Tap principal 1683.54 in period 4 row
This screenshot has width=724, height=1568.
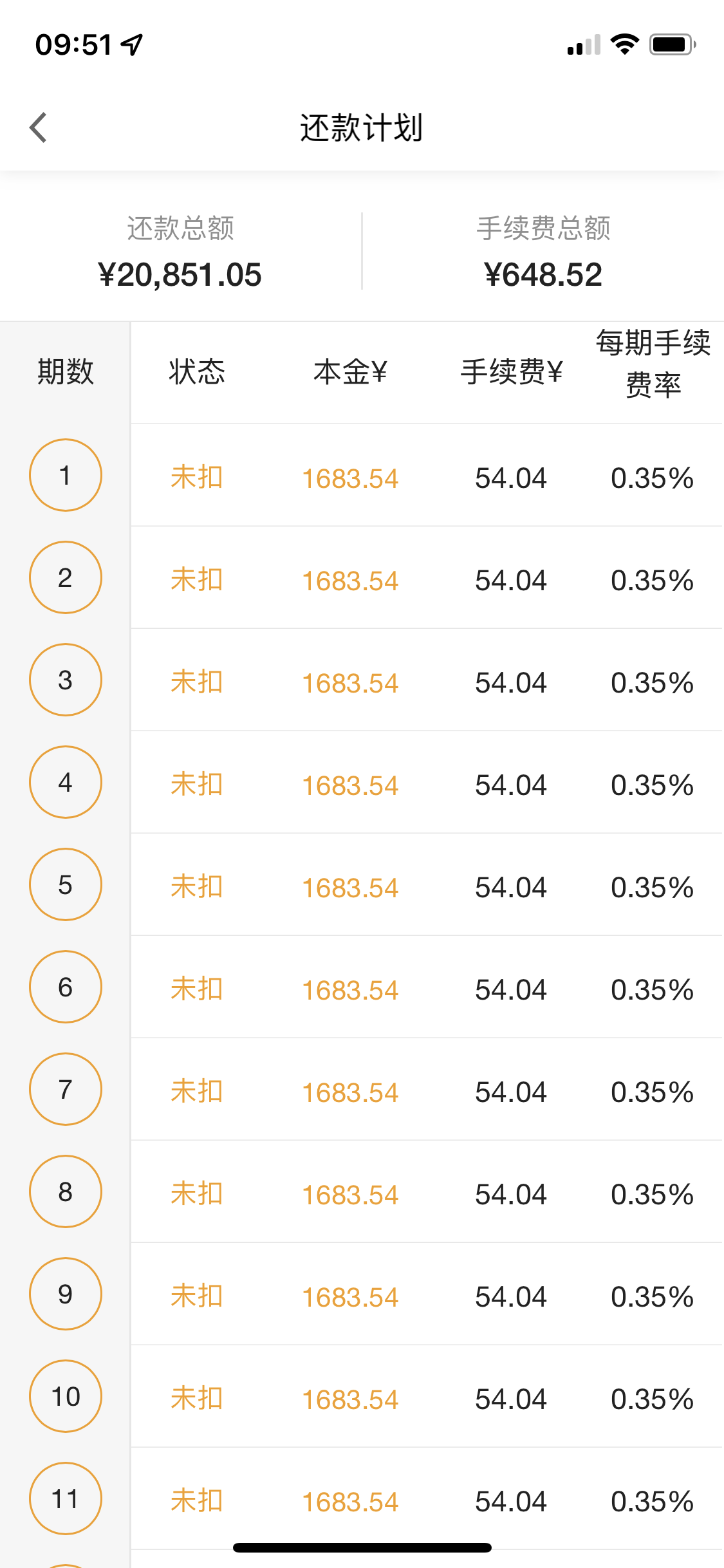pyautogui.click(x=351, y=785)
